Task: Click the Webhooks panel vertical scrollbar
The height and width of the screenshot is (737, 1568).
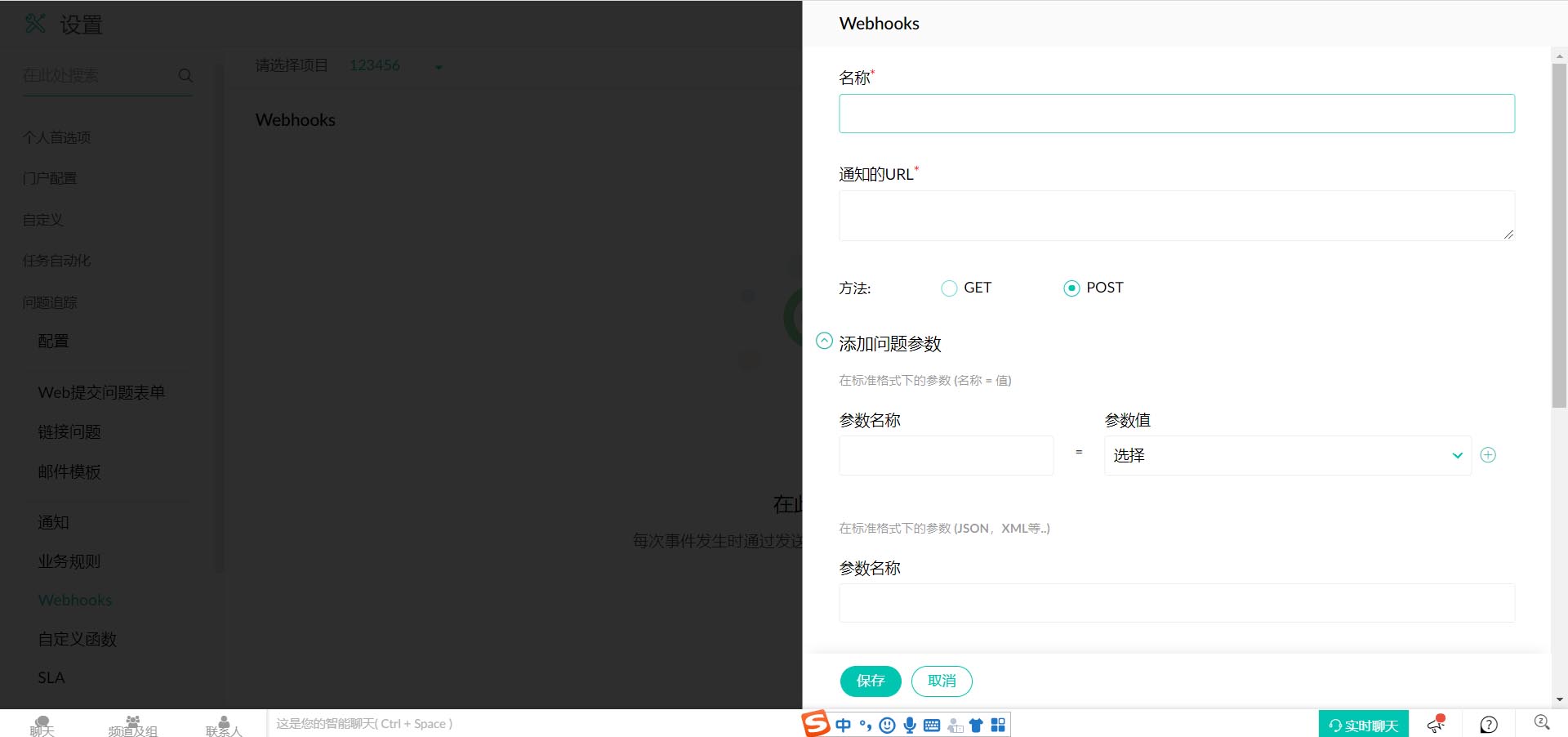Action: 1558,235
